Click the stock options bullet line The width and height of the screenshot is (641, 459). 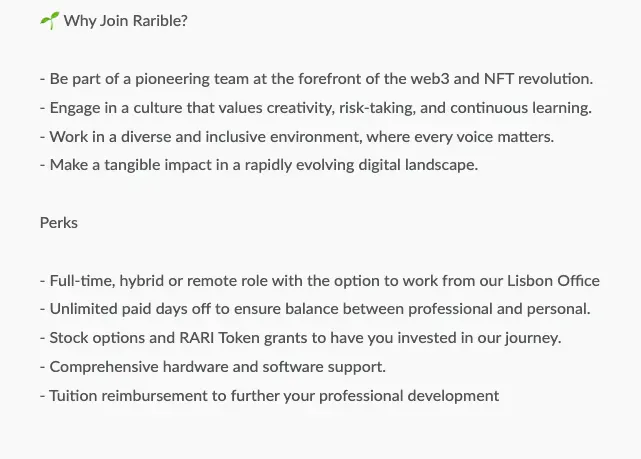tap(301, 338)
